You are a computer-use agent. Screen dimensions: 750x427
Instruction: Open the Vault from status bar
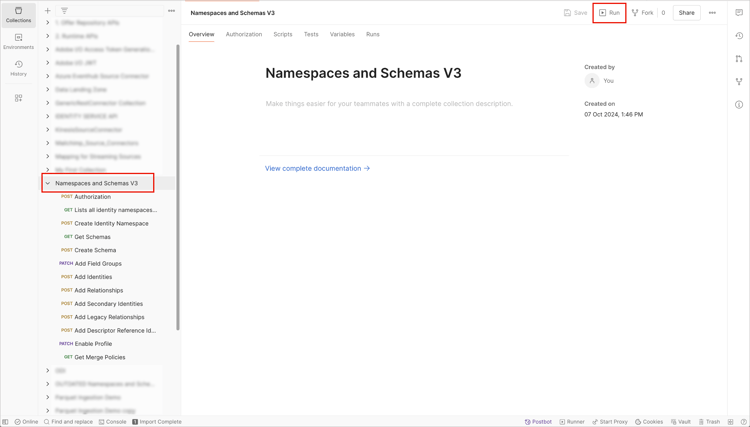pos(681,422)
